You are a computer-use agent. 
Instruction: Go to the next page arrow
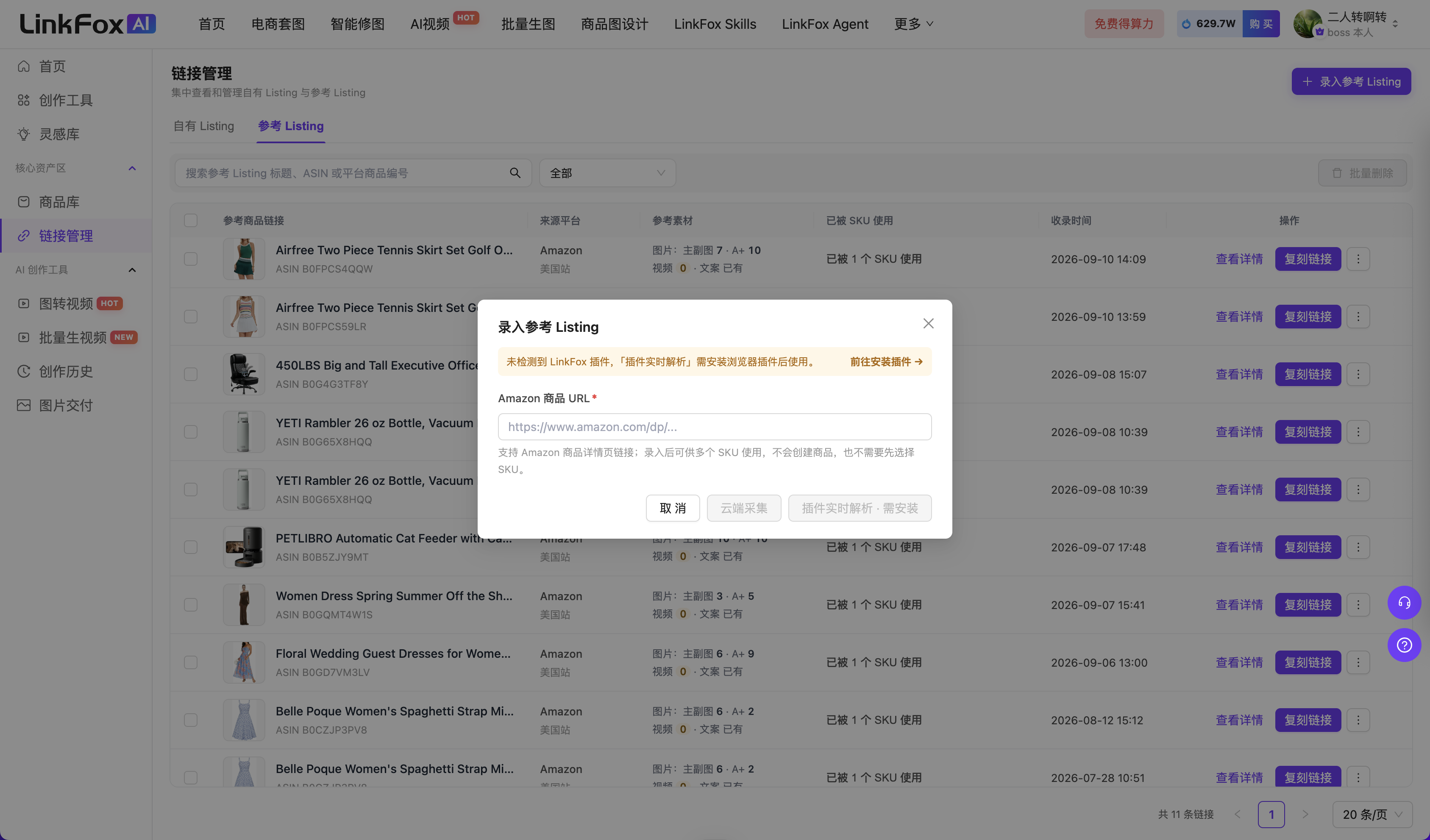[1305, 815]
